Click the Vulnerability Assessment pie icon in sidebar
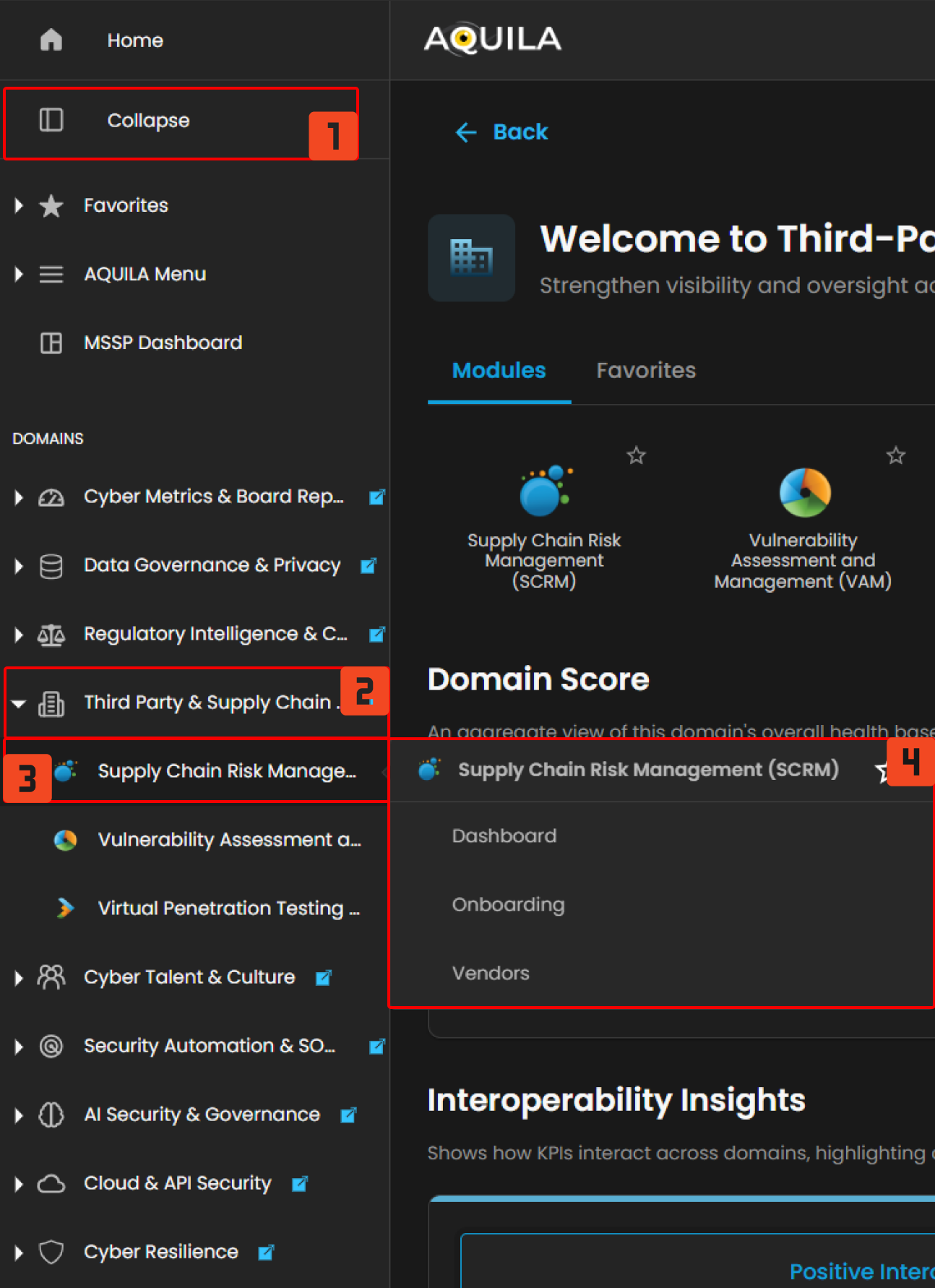This screenshot has height=1288, width=935. (x=65, y=840)
